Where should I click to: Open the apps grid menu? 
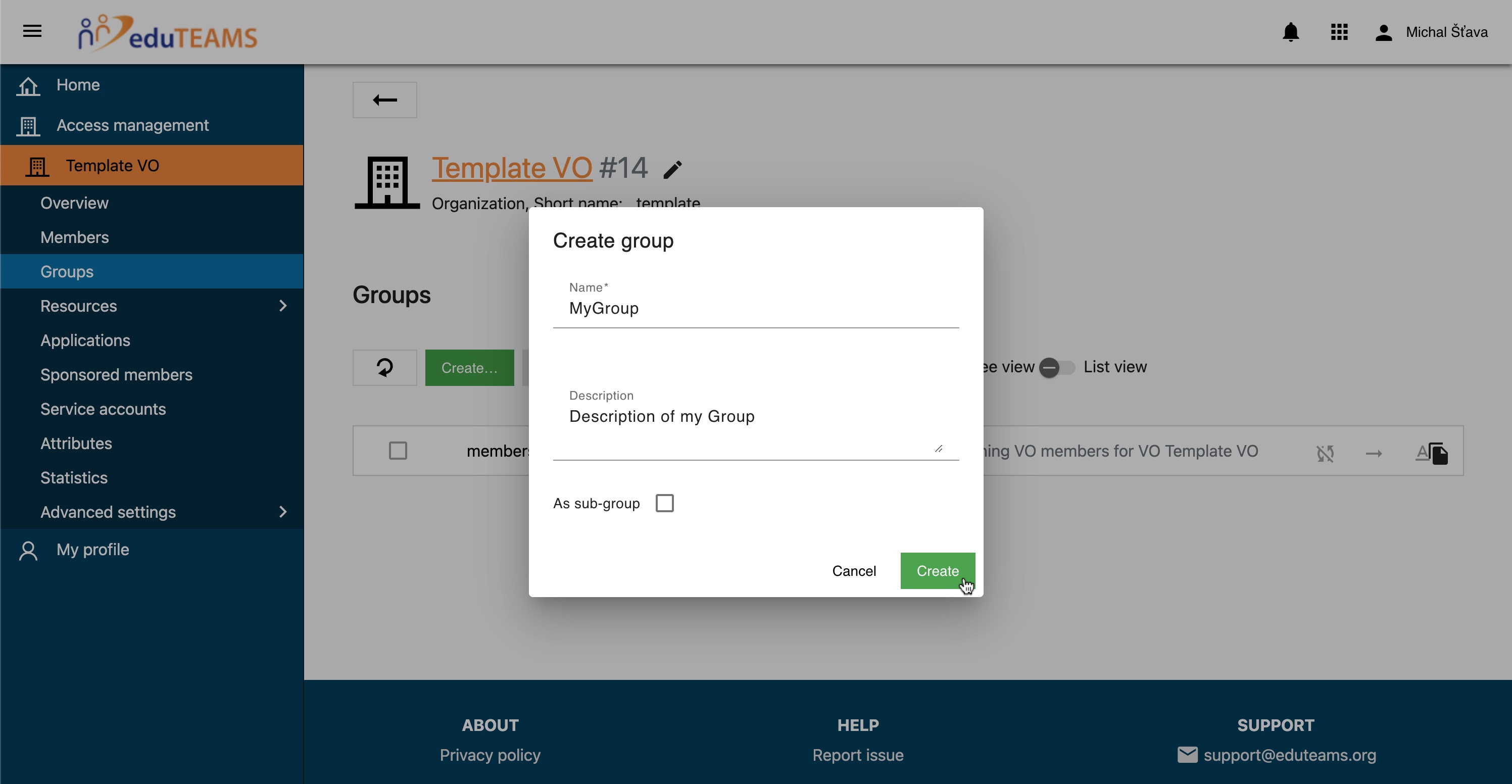(x=1339, y=32)
